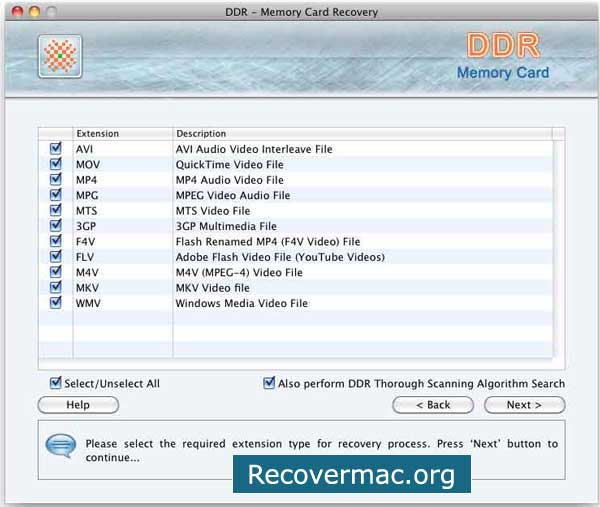Toggle the Select/Unselect All checkbox

56,383
